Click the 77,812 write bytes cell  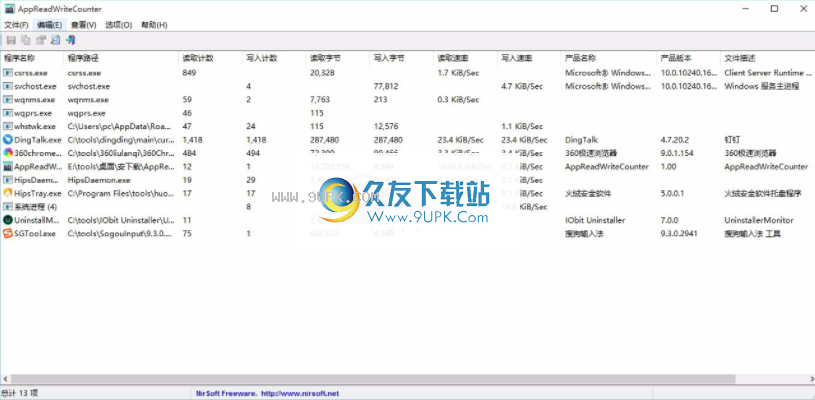(x=386, y=86)
